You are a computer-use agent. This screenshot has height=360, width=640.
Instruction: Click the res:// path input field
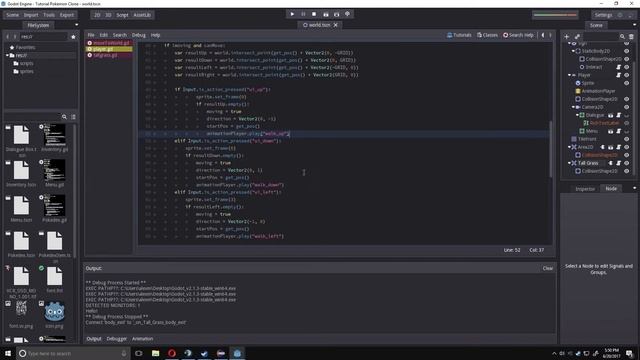pos(43,37)
